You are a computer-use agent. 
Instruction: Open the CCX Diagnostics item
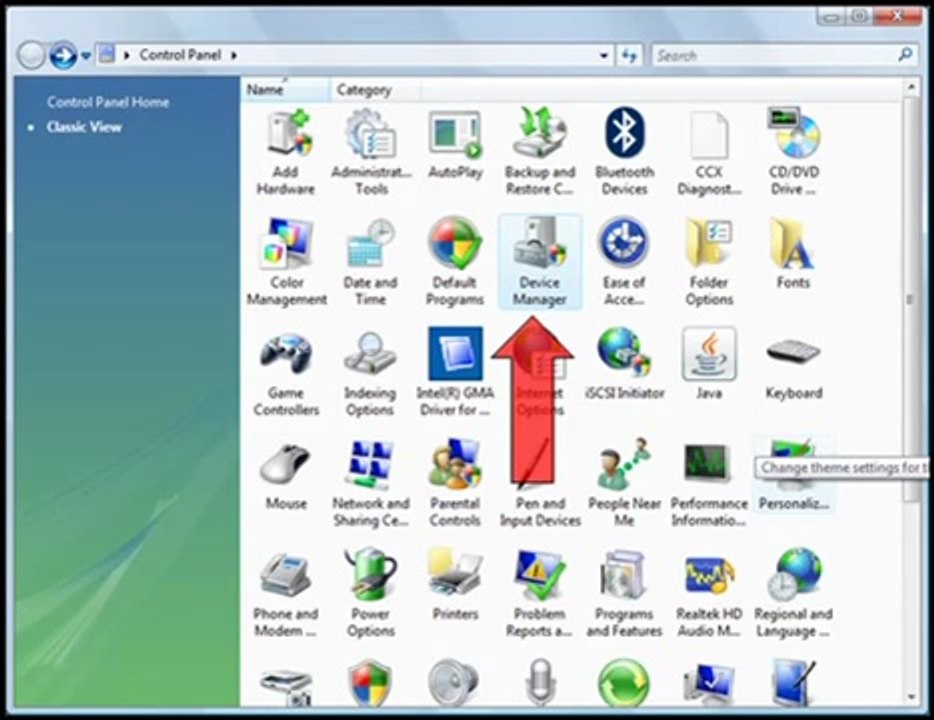(x=709, y=153)
